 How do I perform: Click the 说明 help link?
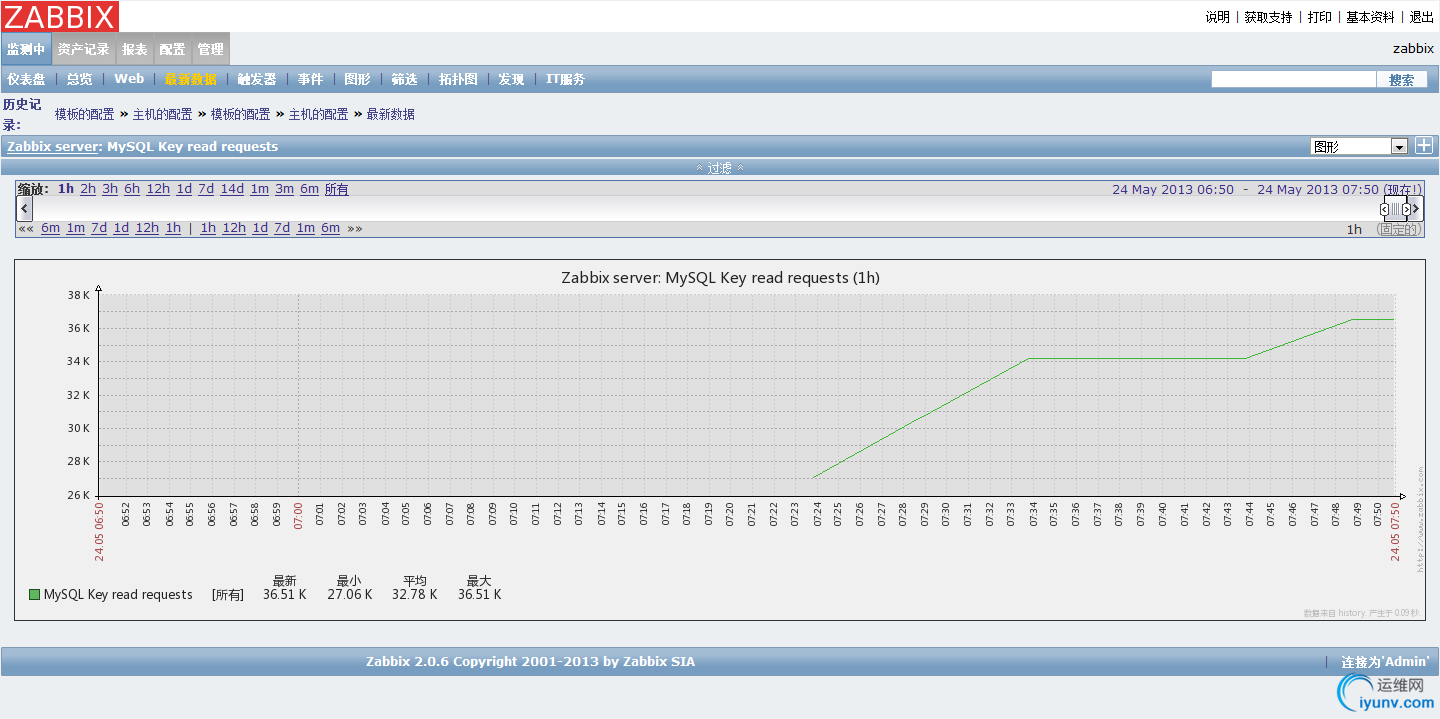(1217, 17)
